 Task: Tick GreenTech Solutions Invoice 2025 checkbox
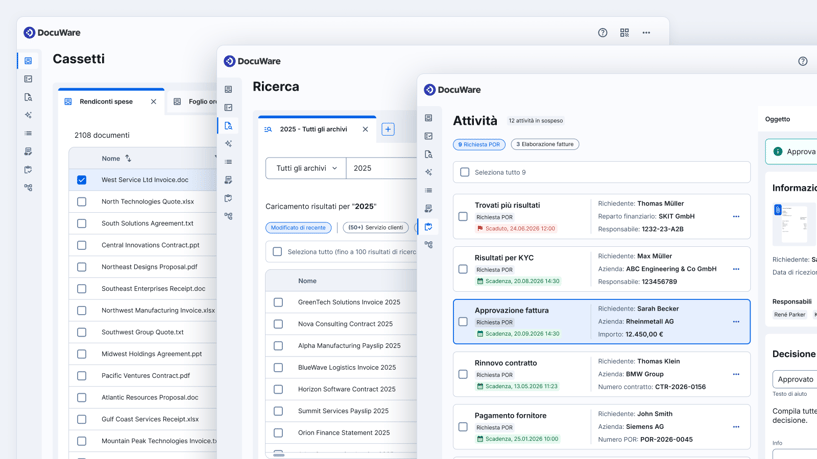point(278,302)
